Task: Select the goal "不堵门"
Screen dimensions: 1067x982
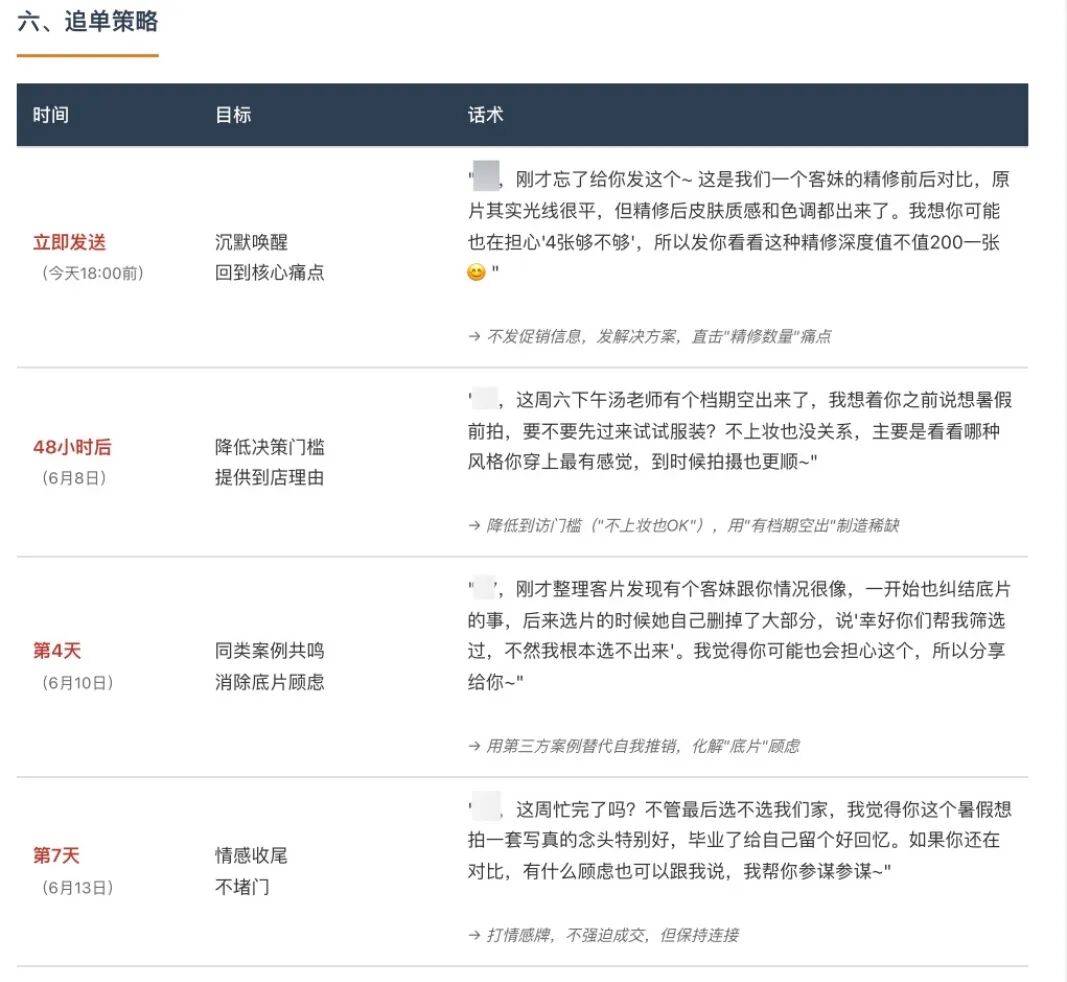Action: coord(242,887)
